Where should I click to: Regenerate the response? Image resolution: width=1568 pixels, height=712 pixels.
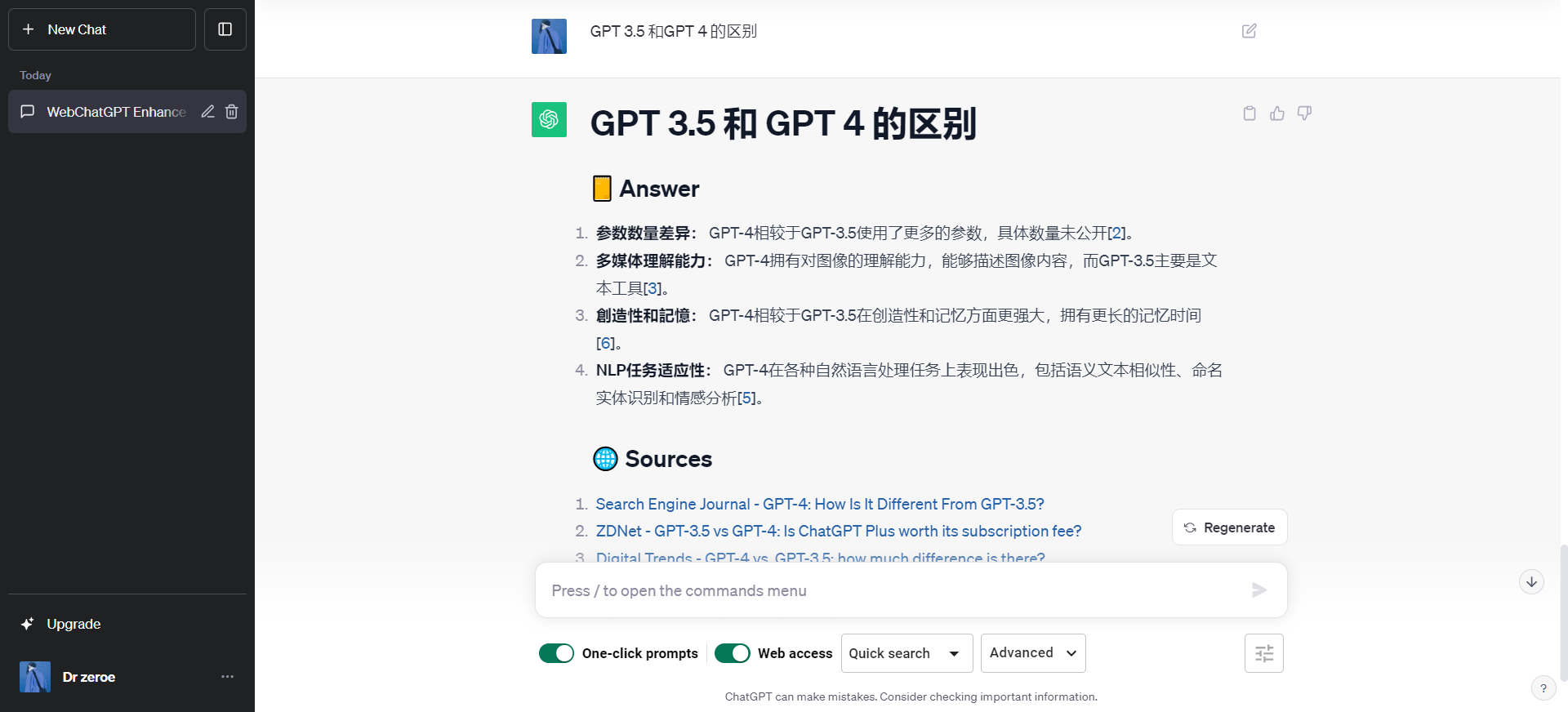(1230, 527)
